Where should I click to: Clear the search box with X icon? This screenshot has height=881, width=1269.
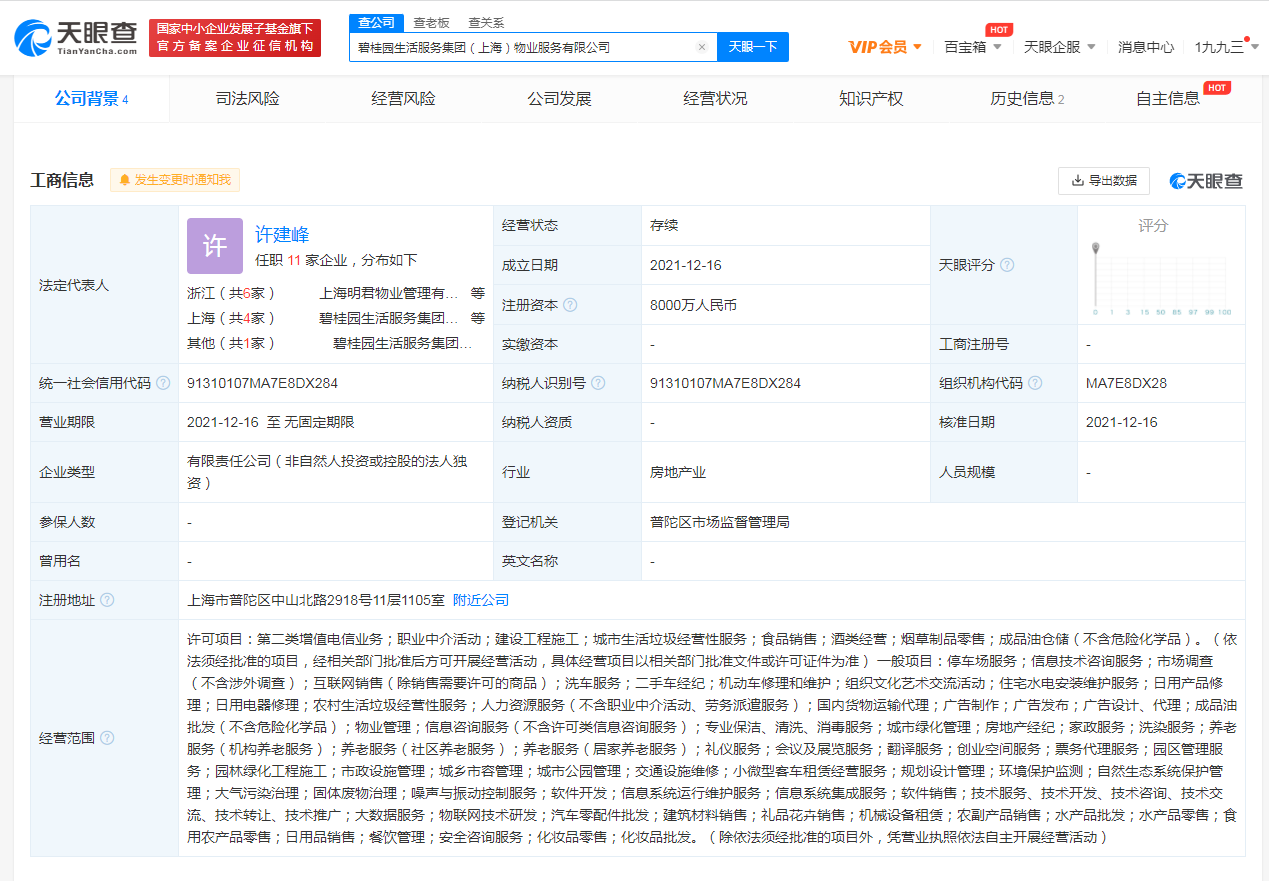(702, 47)
